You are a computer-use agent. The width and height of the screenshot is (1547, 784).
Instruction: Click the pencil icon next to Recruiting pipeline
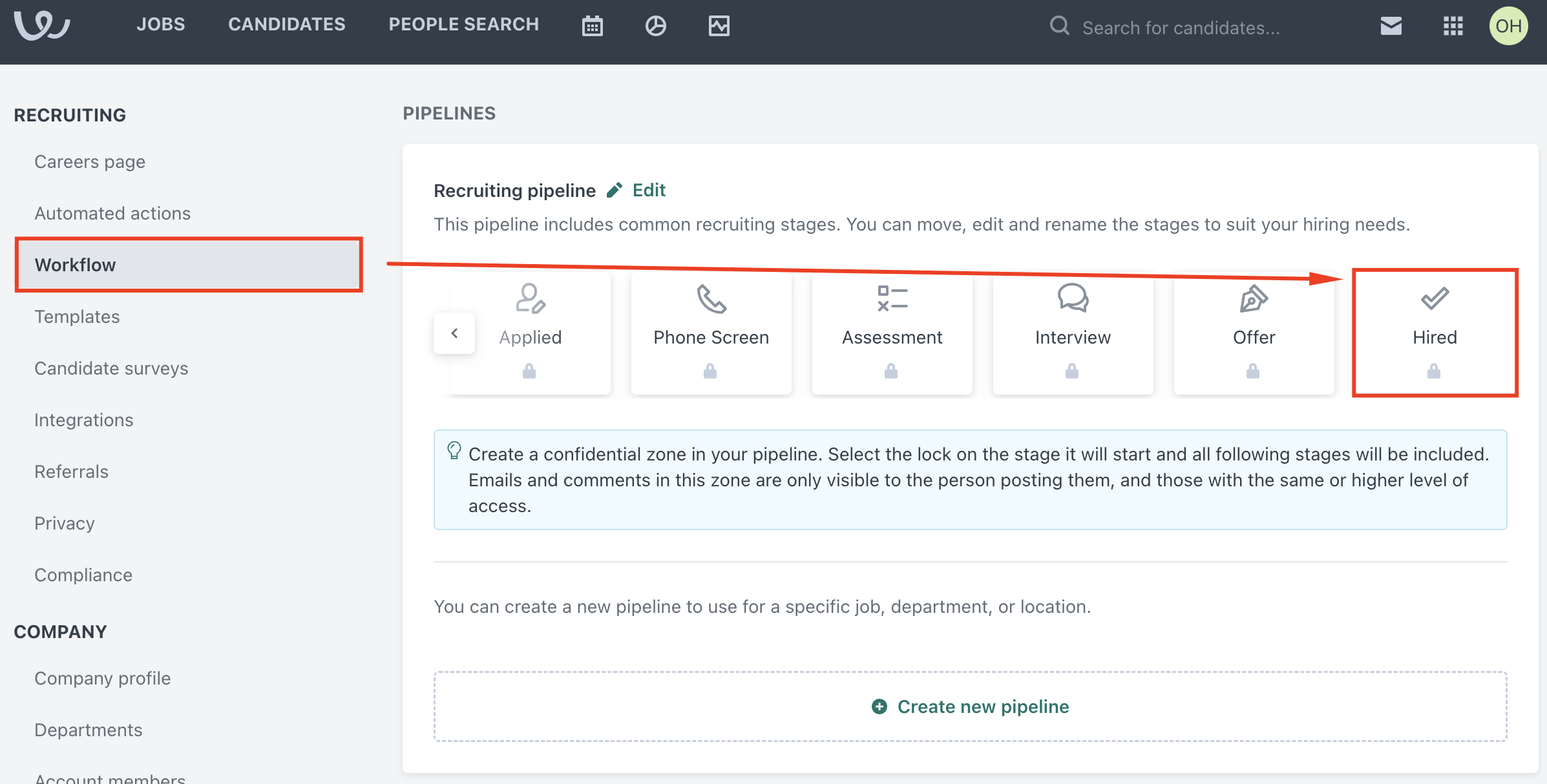615,190
